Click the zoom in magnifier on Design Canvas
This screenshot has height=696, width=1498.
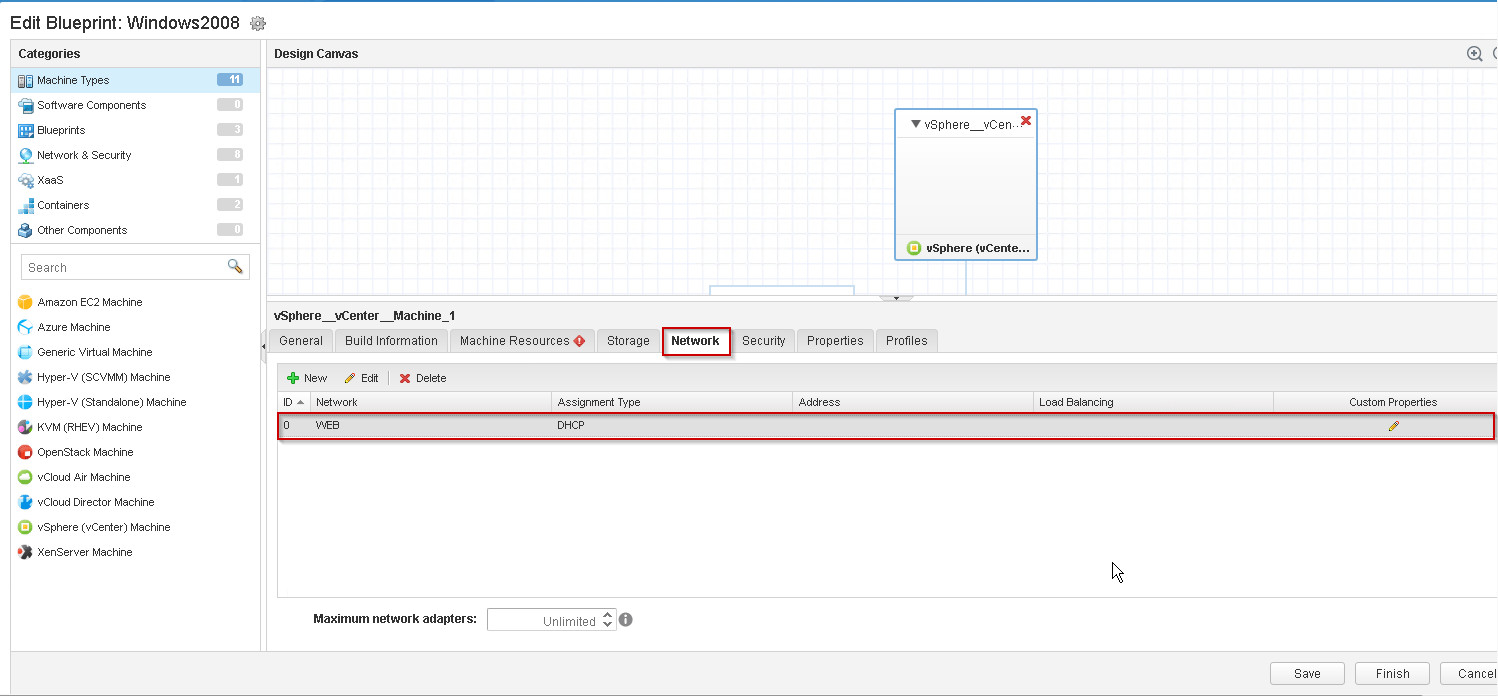click(1474, 54)
